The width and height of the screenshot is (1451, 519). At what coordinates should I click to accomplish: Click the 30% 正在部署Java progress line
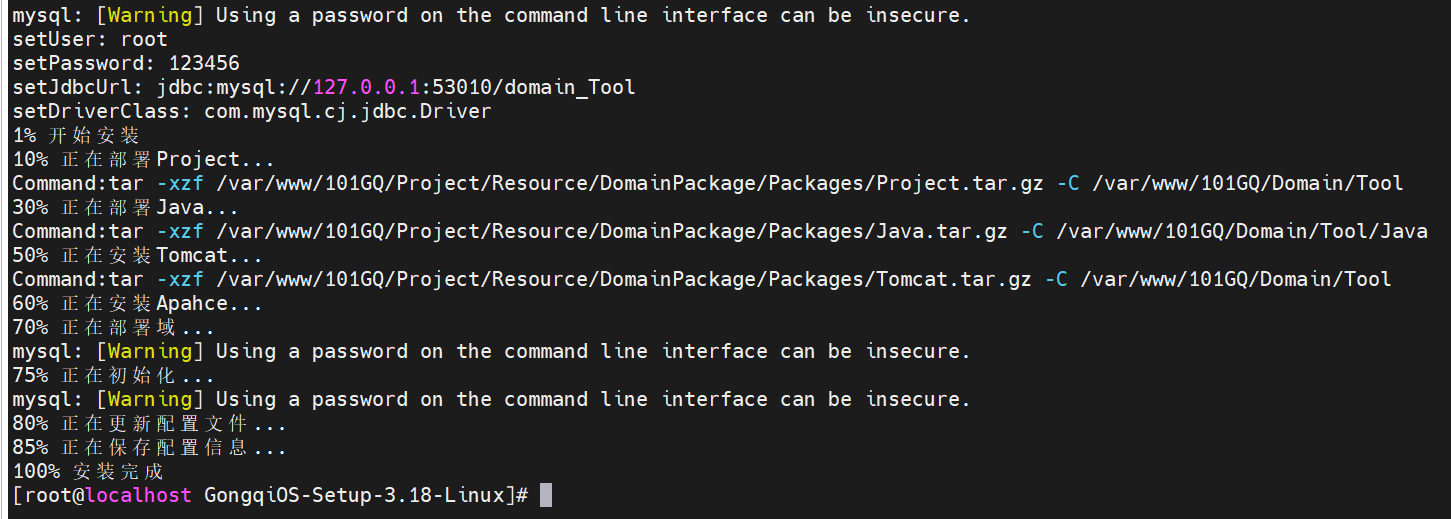click(125, 207)
